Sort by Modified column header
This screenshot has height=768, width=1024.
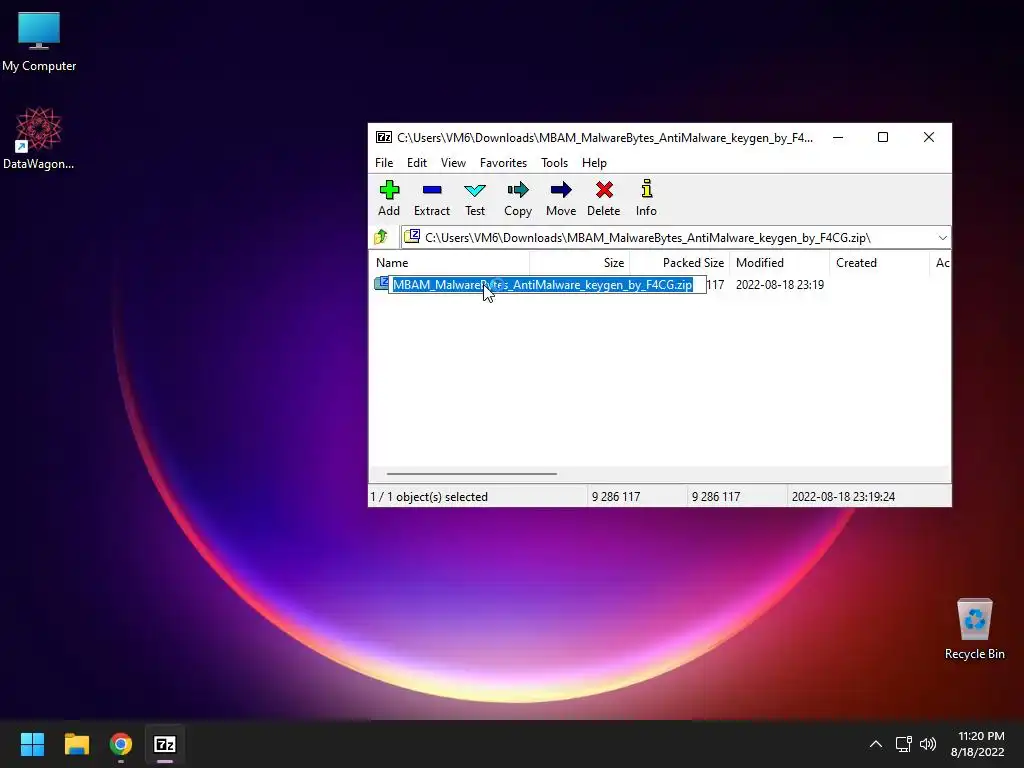click(780, 263)
